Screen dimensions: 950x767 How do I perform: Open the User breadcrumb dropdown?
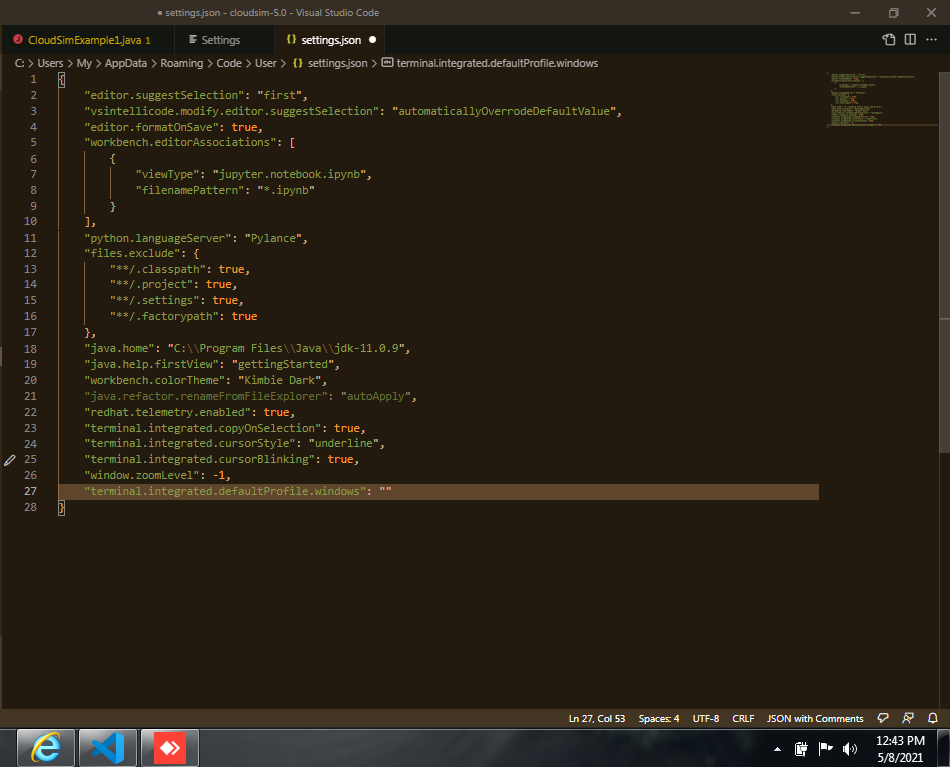point(264,62)
